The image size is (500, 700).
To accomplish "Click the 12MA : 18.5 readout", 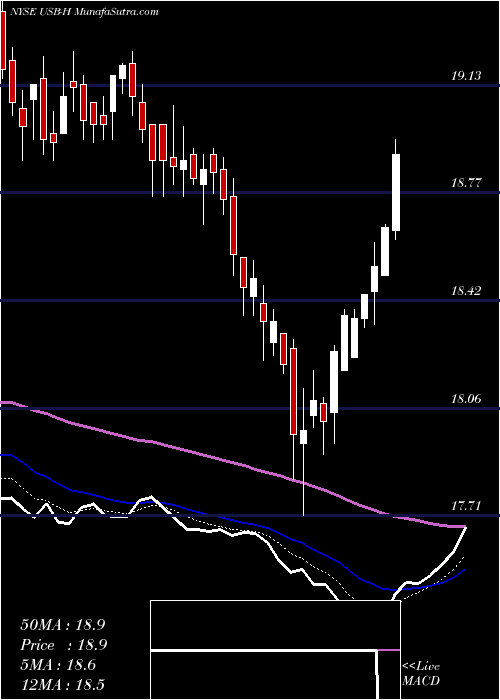I will 63,684.
